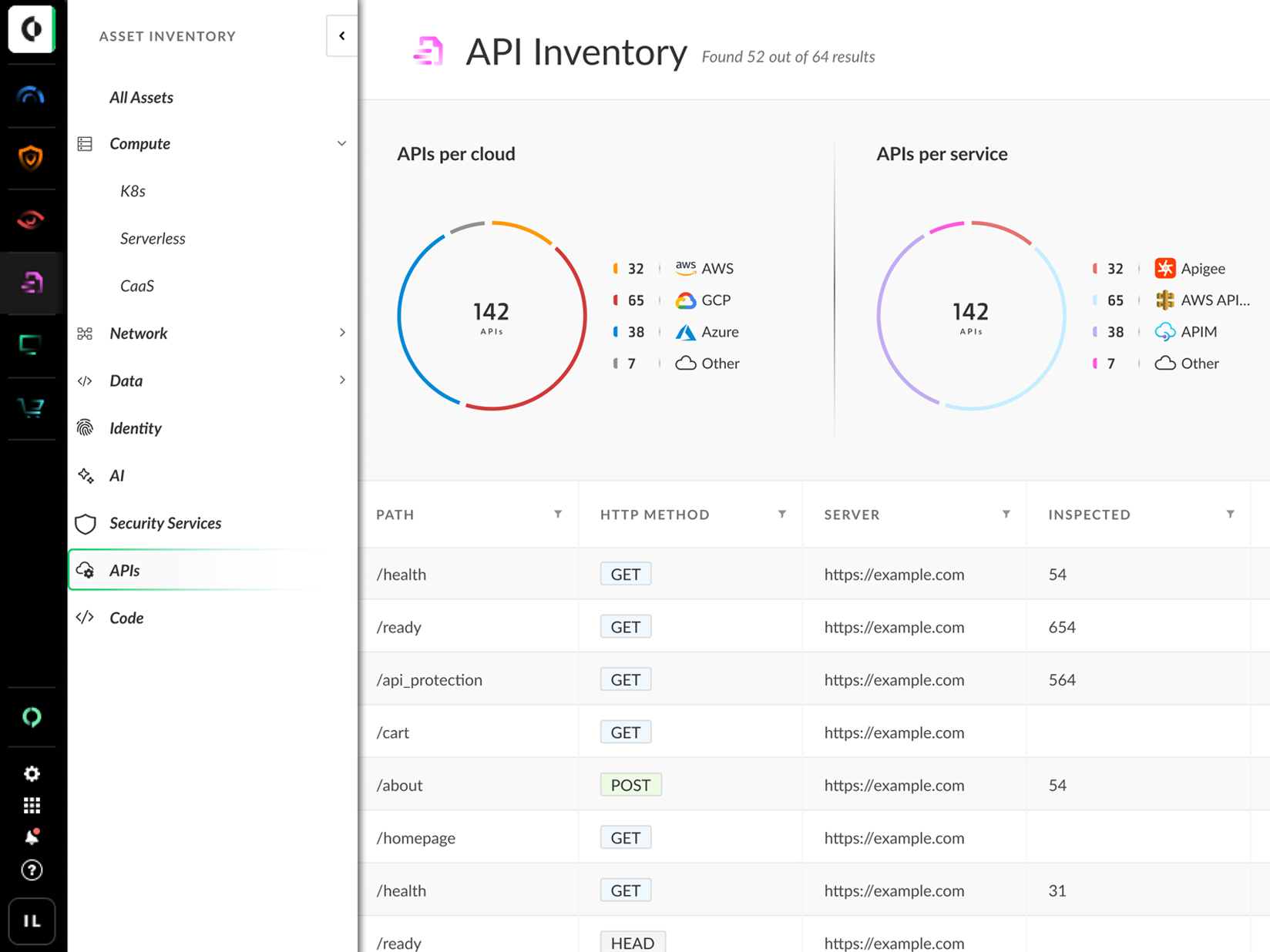Image resolution: width=1270 pixels, height=952 pixels.
Task: Click the notifications bell with red badge
Action: (x=31, y=836)
